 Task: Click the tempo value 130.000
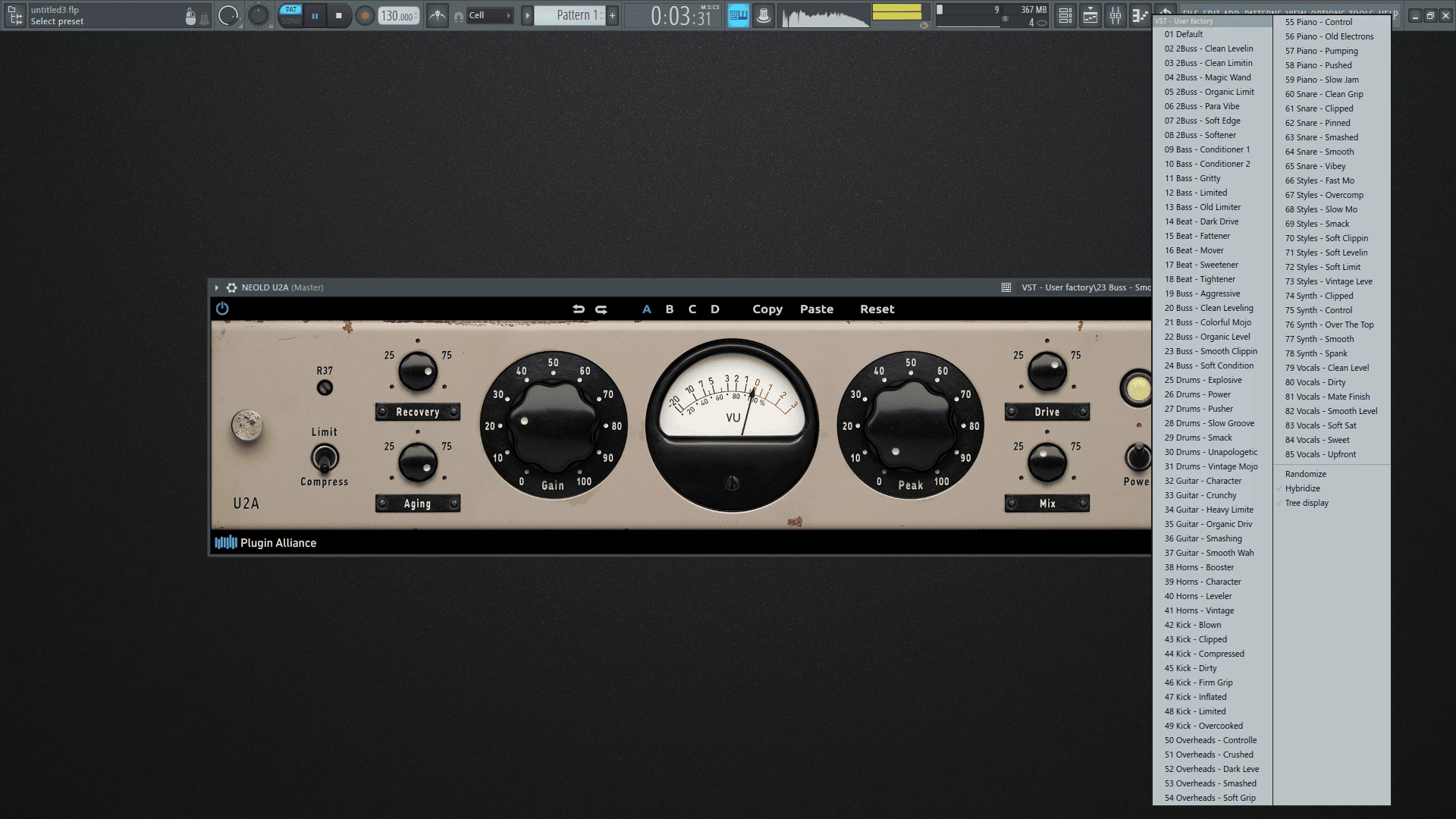(x=398, y=16)
